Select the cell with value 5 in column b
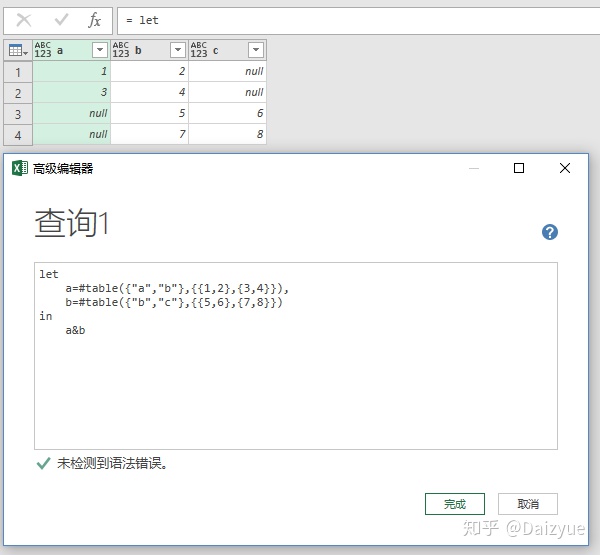Screen dimensions: 600x555 pos(150,113)
